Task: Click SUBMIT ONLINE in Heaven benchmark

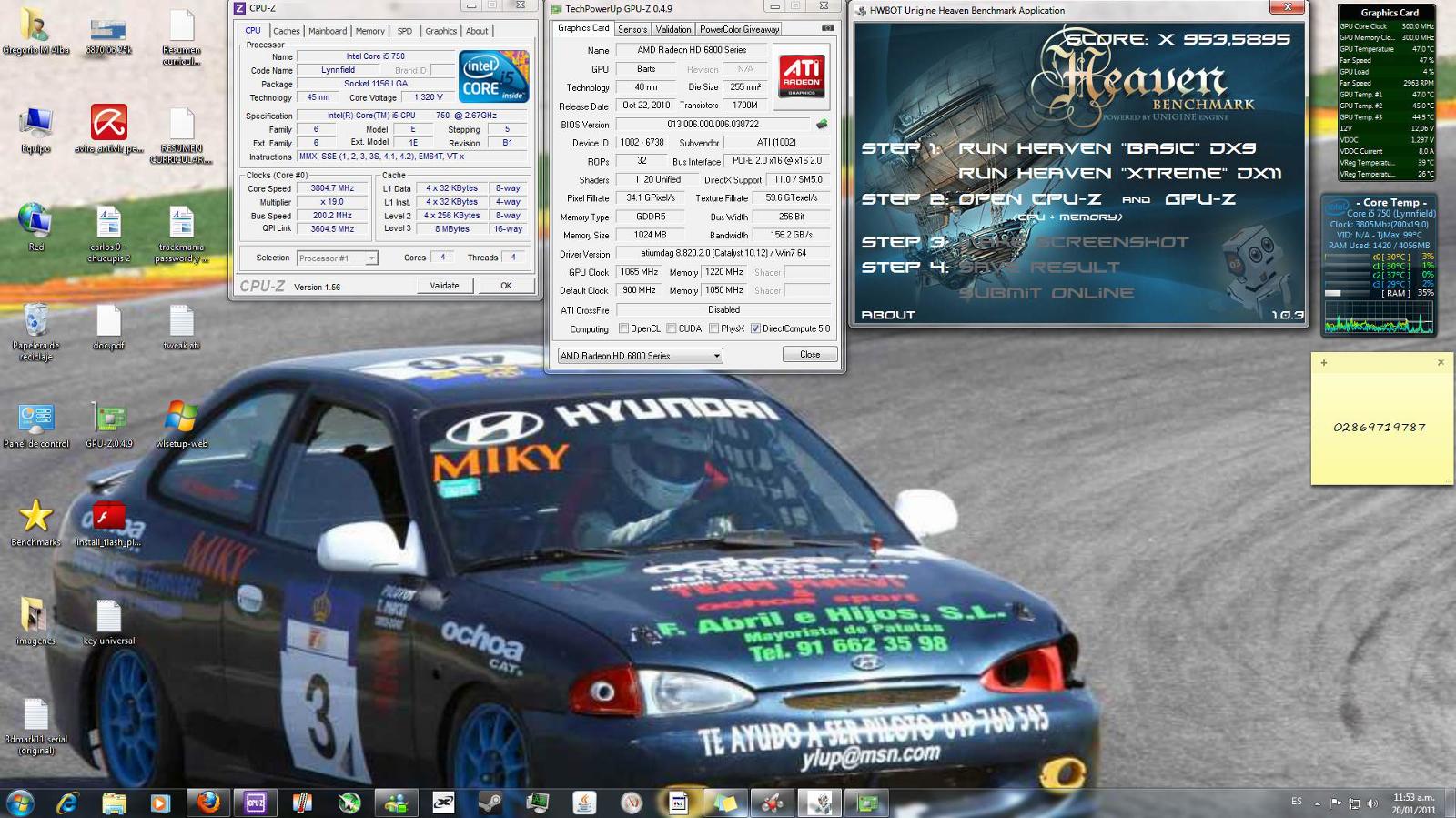Action: tap(1046, 293)
